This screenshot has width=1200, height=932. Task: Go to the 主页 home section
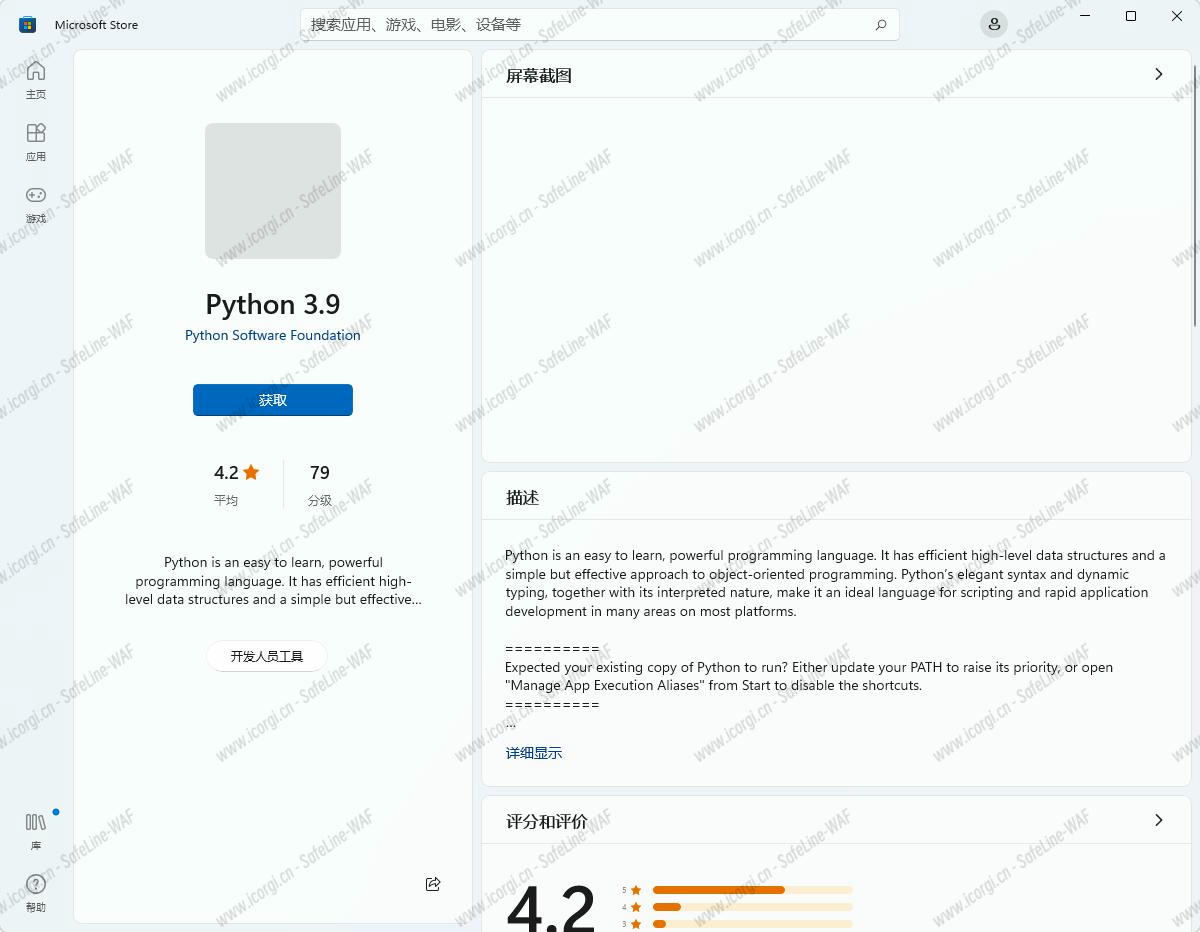click(x=36, y=80)
